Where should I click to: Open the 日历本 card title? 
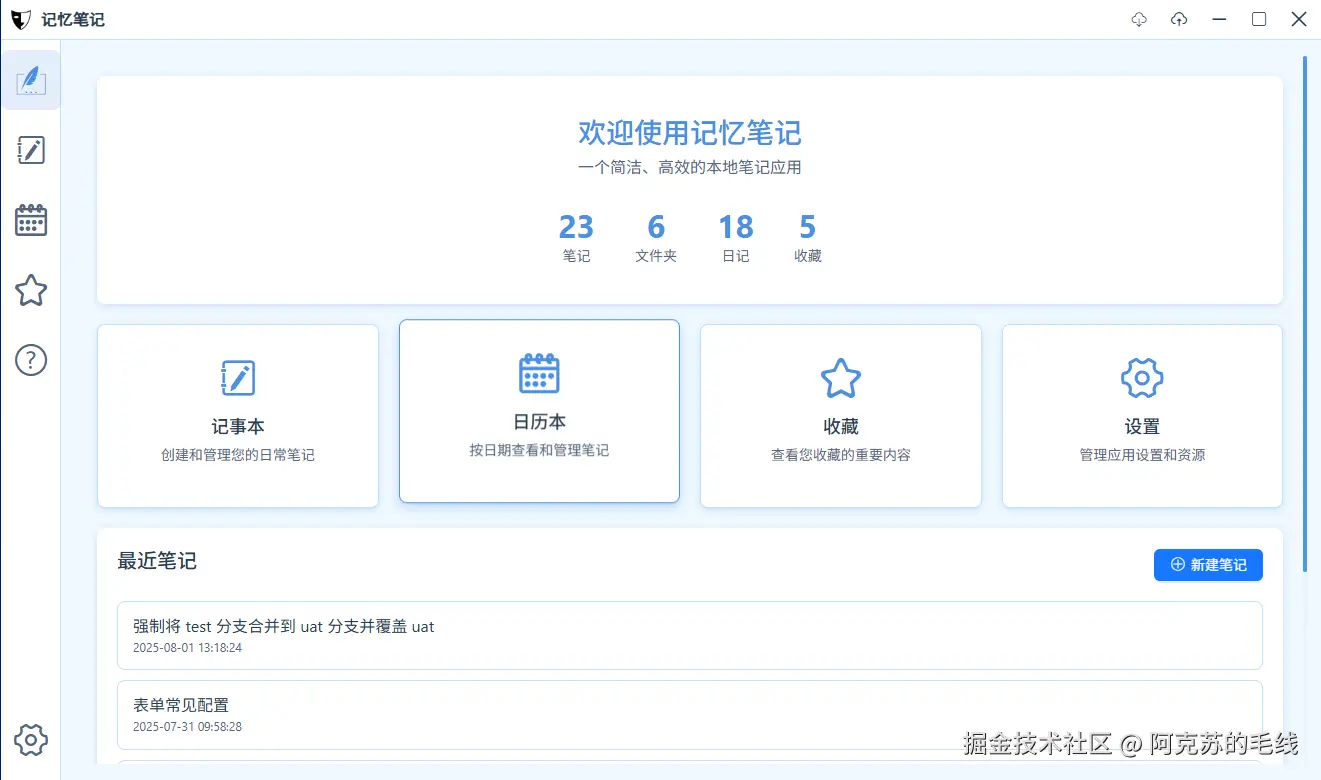tap(539, 422)
